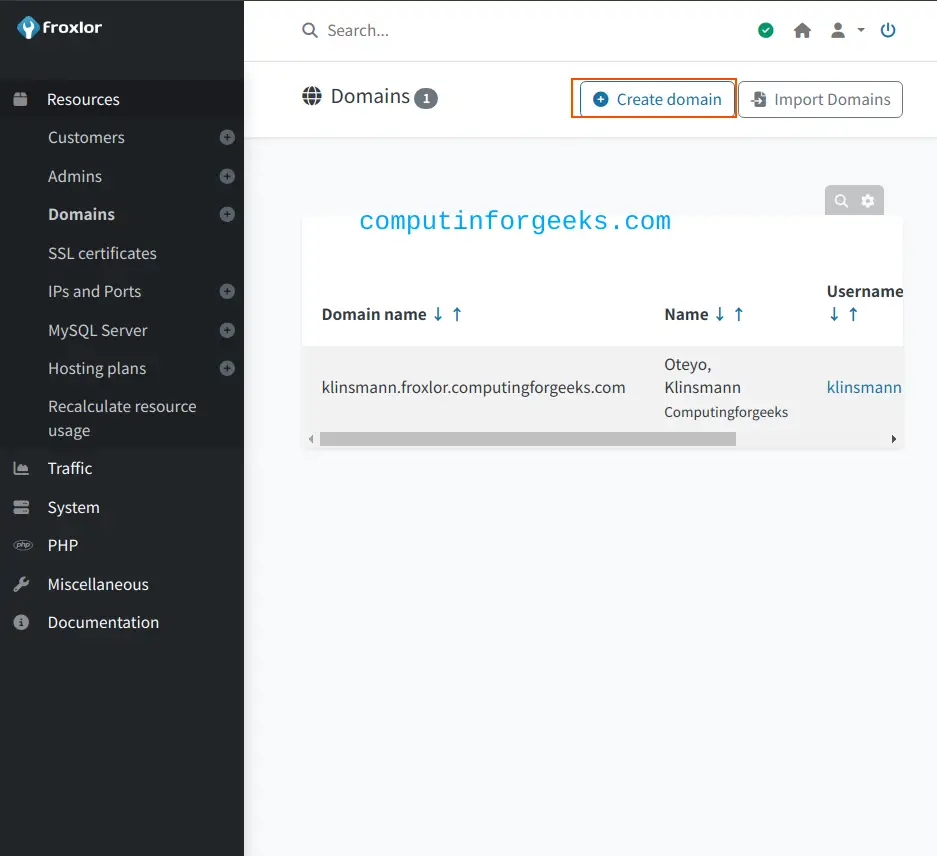Click the Create domain button
Screen dimensions: 937x856
pyautogui.click(x=657, y=99)
